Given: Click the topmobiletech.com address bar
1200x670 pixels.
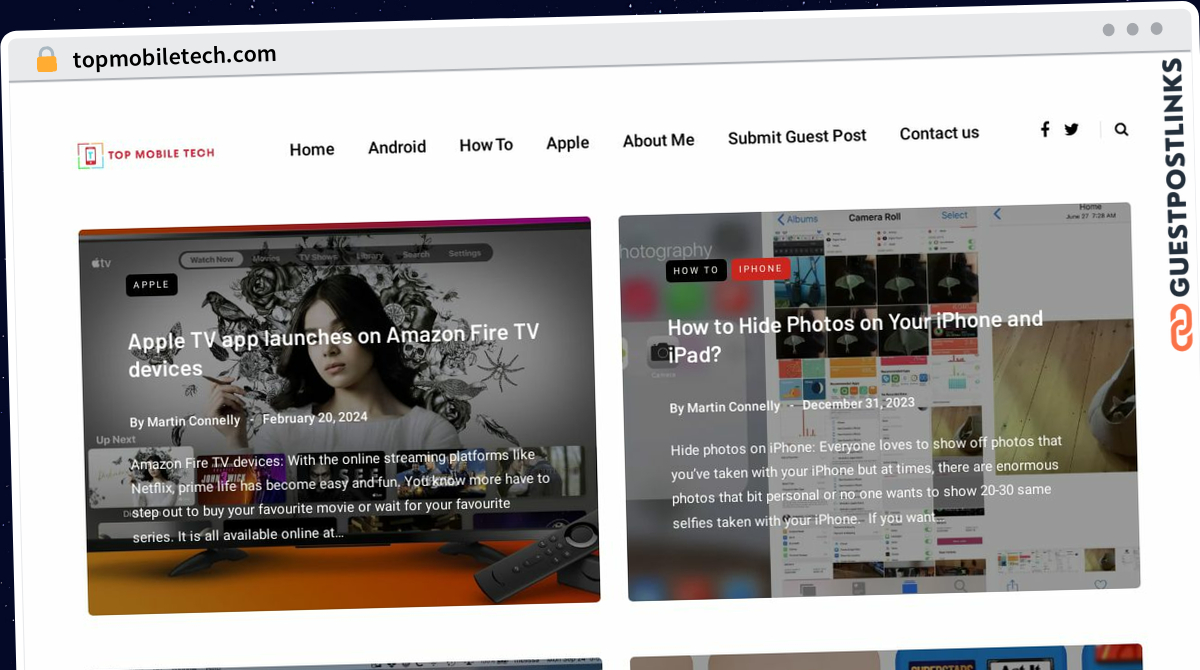Looking at the screenshot, I should click(x=174, y=58).
